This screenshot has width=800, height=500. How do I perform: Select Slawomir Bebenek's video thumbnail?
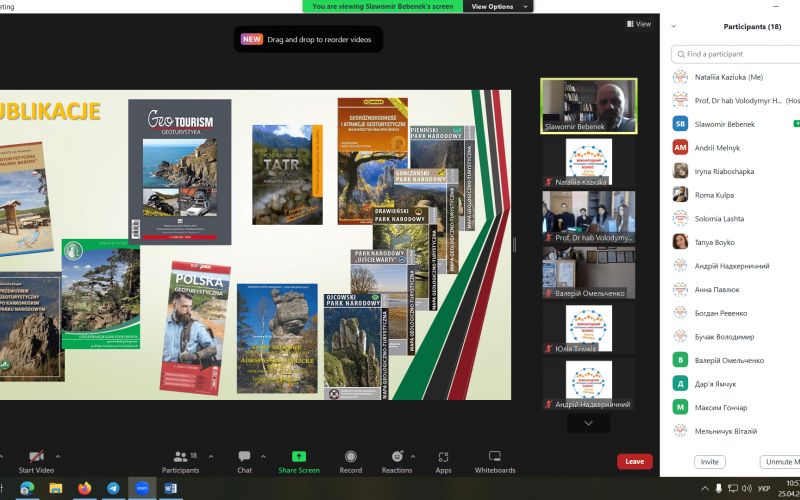(x=589, y=106)
